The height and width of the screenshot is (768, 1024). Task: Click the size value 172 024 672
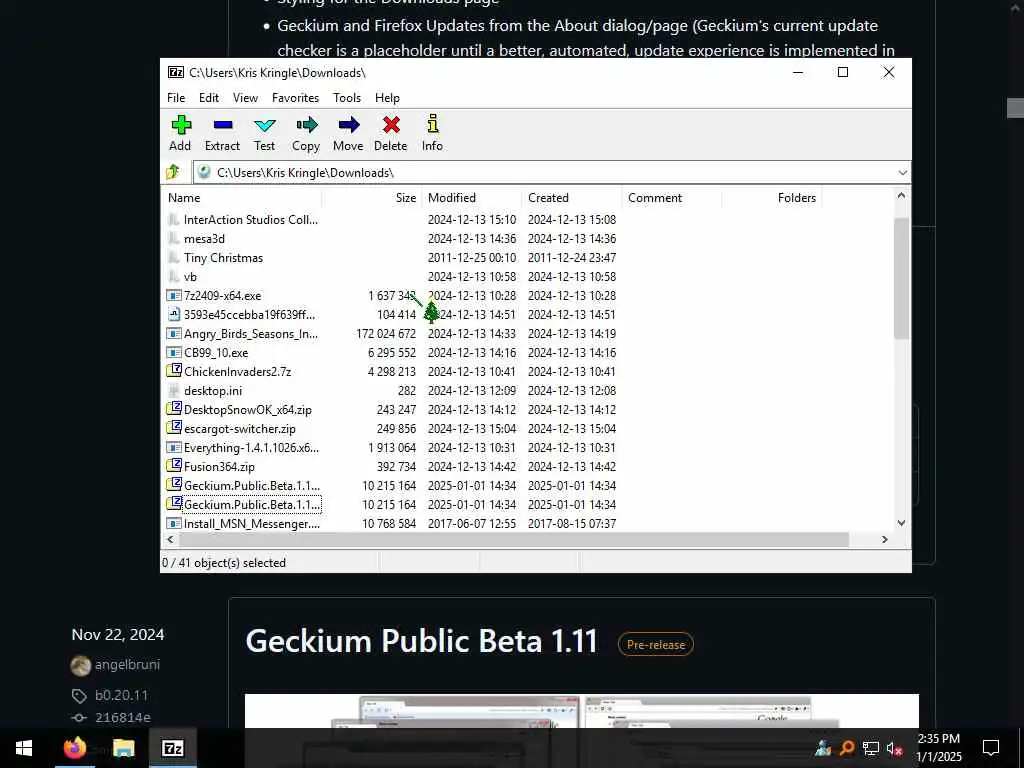click(x=386, y=334)
